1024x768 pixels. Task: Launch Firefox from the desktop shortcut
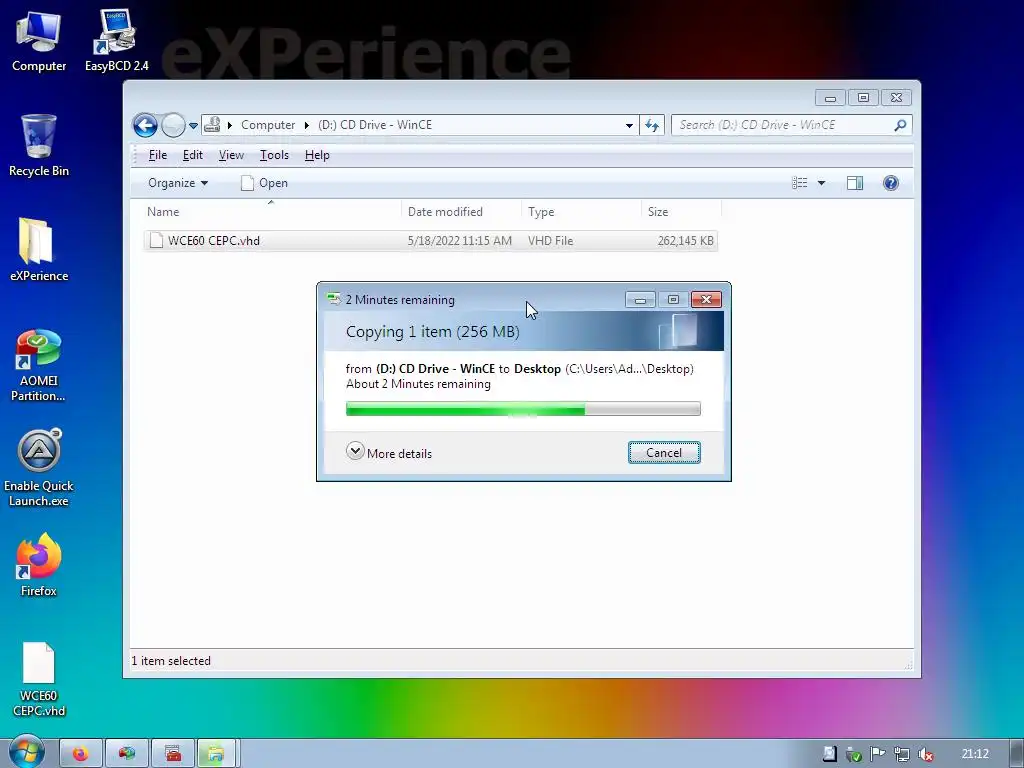point(39,566)
